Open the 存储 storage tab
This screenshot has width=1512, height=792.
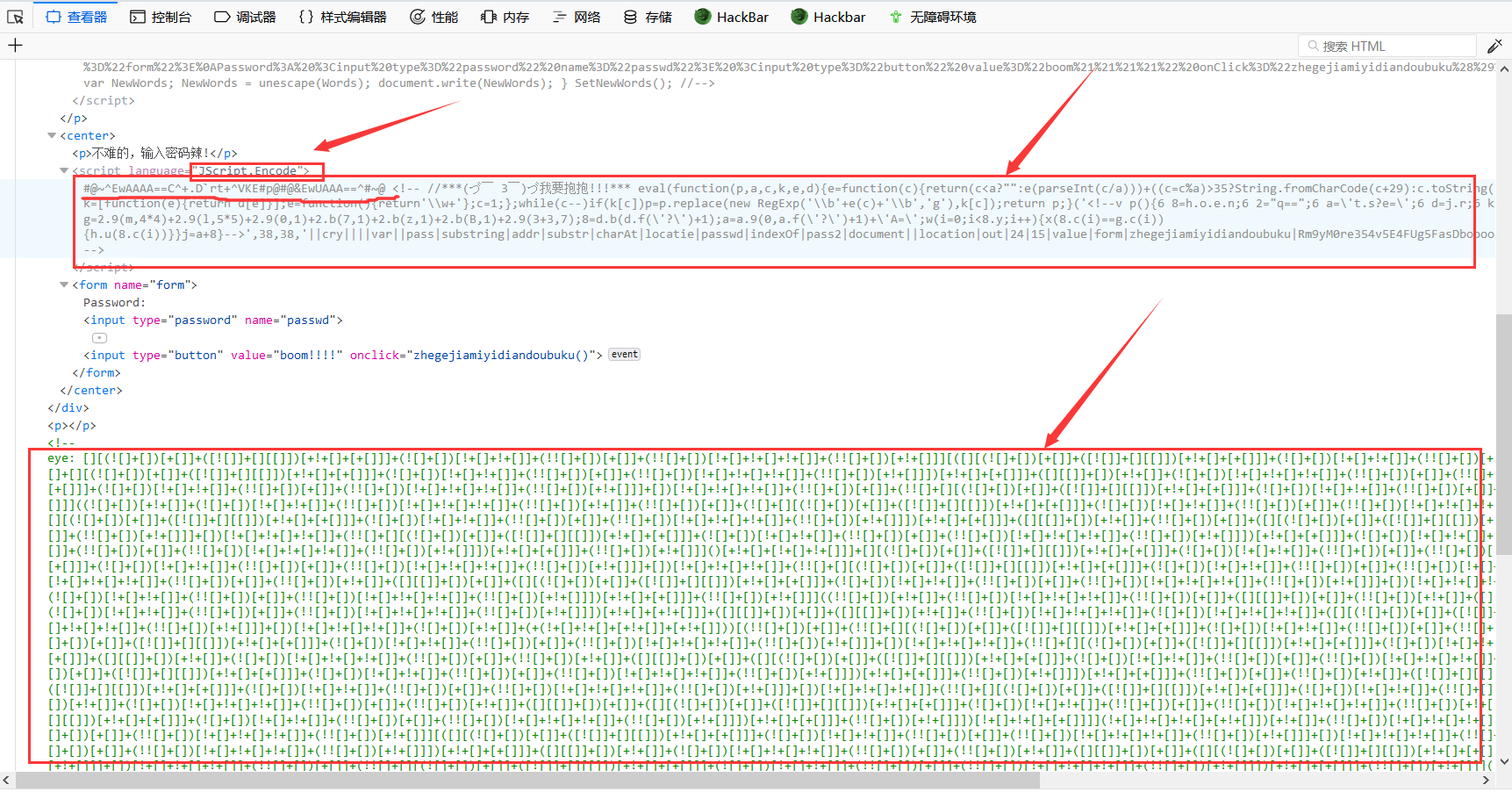pyautogui.click(x=648, y=17)
